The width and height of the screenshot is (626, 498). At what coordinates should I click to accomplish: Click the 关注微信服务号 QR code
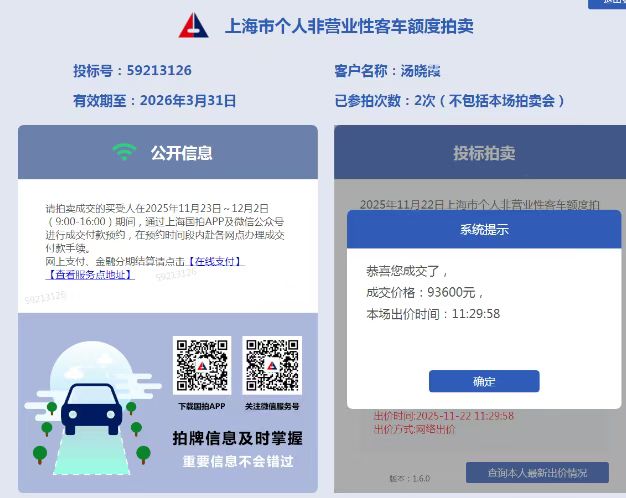pyautogui.click(x=272, y=365)
